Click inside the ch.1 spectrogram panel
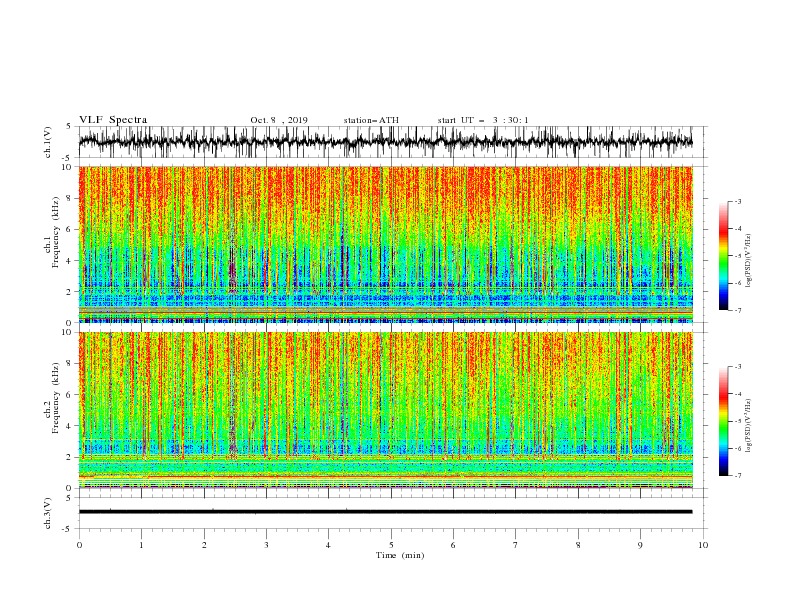The height and width of the screenshot is (612, 792). 385,244
